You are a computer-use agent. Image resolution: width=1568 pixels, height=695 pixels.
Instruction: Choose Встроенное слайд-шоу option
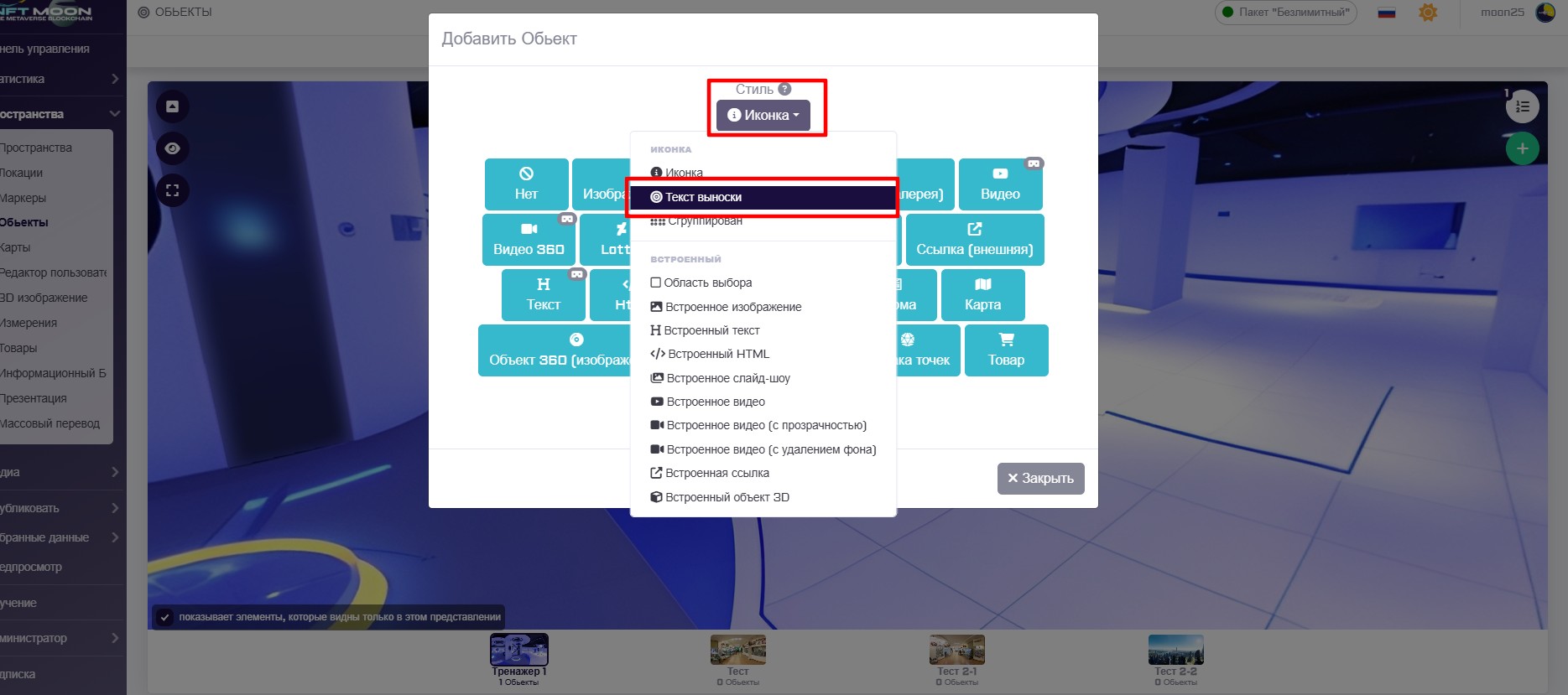(763, 378)
